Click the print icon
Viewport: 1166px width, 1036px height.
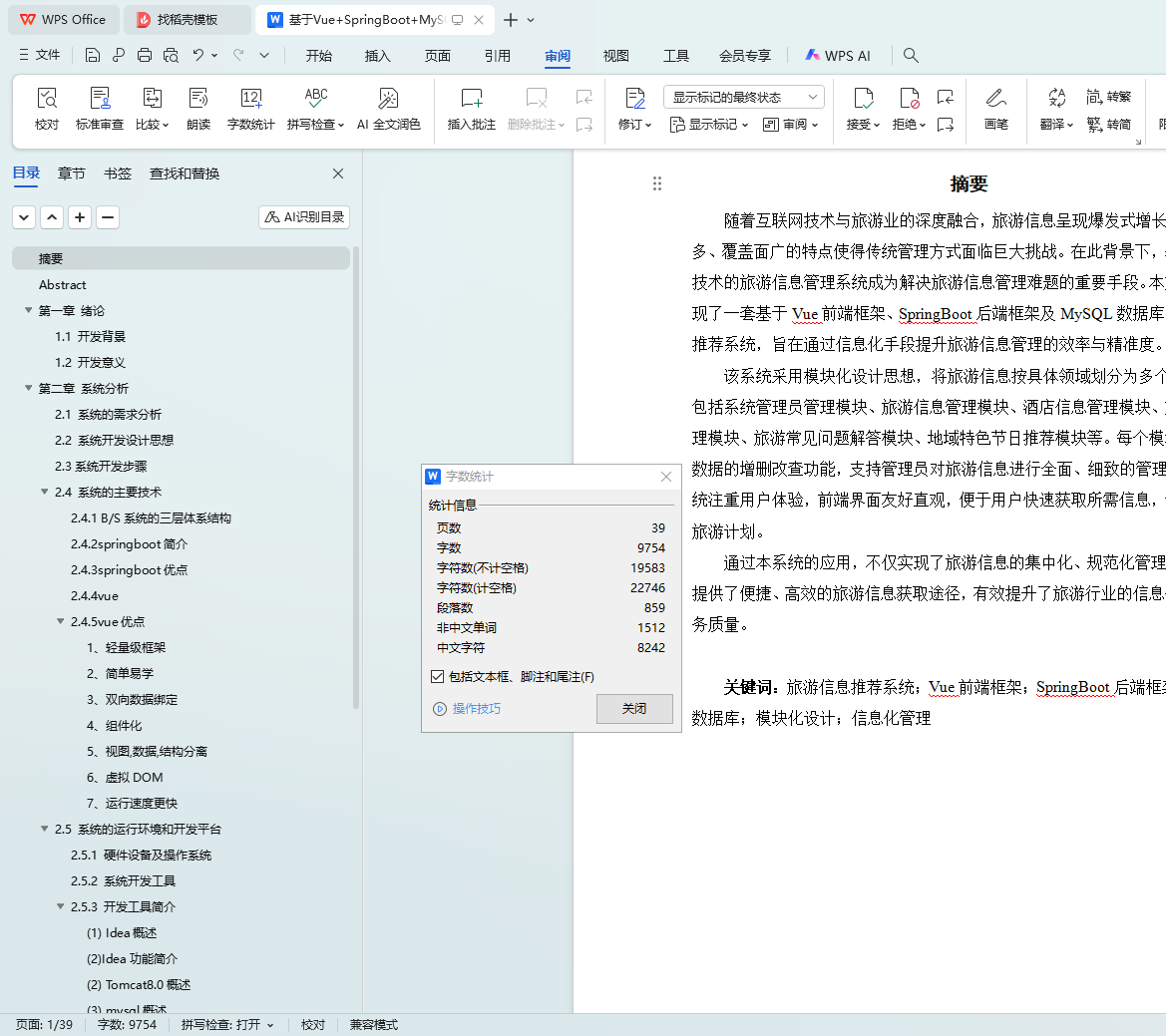click(x=145, y=55)
